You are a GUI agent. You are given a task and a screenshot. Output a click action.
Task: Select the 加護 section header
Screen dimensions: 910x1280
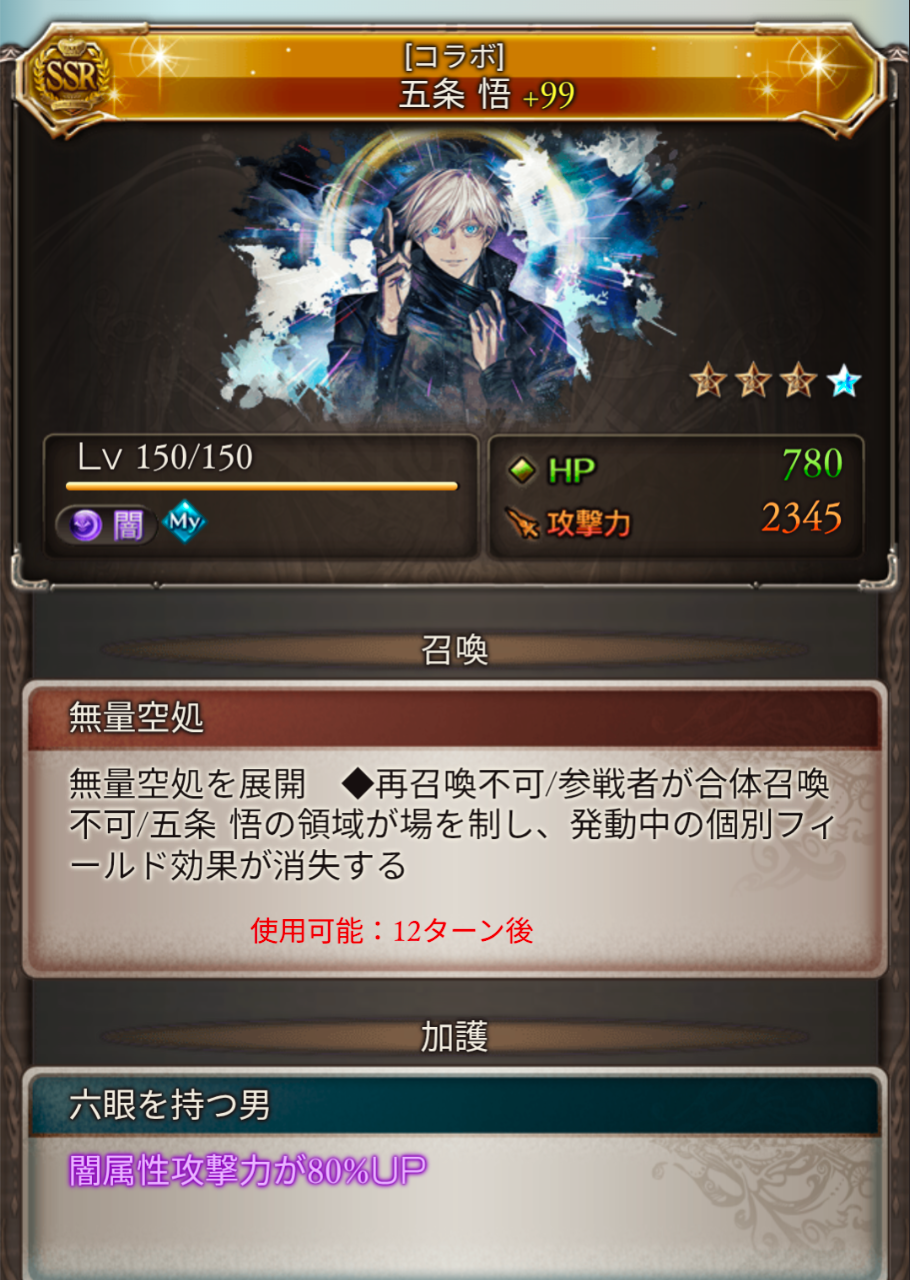[454, 1038]
